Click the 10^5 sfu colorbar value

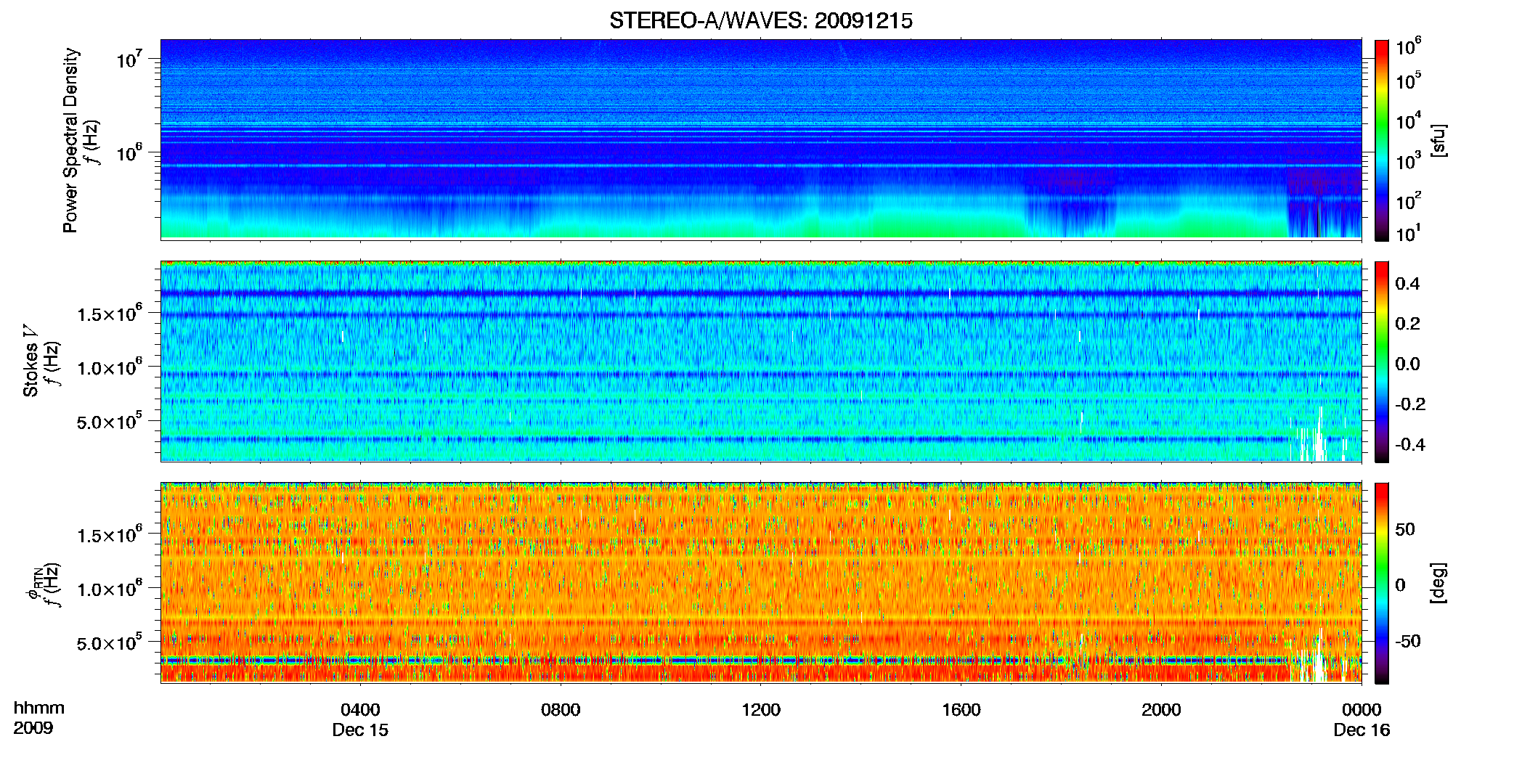(1409, 81)
